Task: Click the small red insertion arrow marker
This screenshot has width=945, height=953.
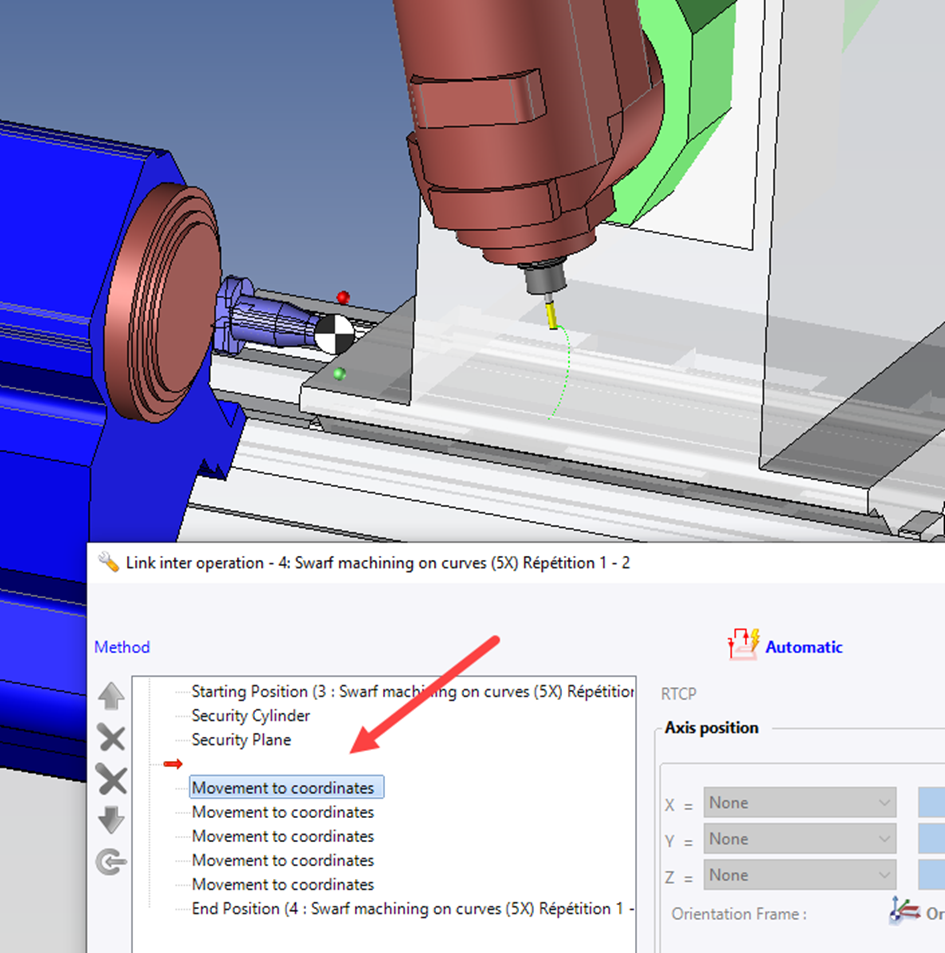Action: point(173,764)
